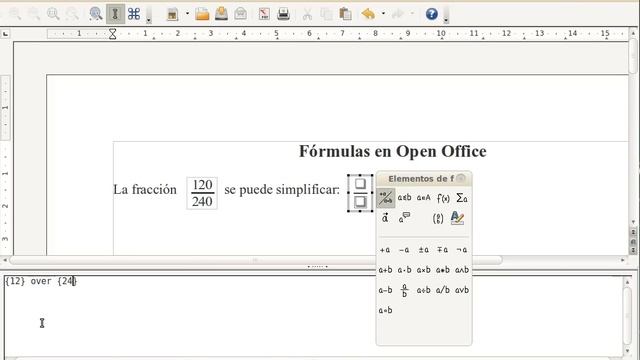Click the tray icon next to Open folder
The width and height of the screenshot is (640, 360).
[221, 14]
